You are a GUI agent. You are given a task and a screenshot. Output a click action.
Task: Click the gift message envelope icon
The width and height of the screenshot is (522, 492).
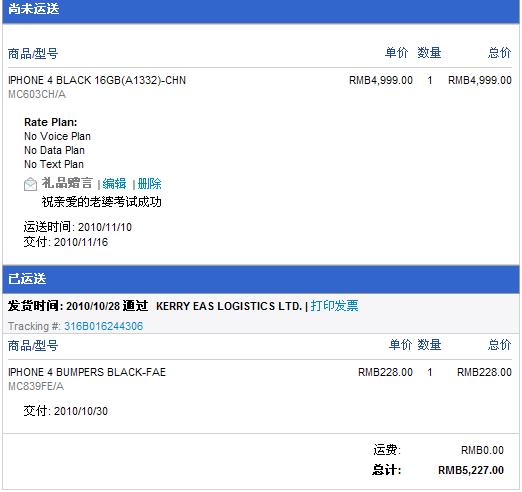pos(30,184)
